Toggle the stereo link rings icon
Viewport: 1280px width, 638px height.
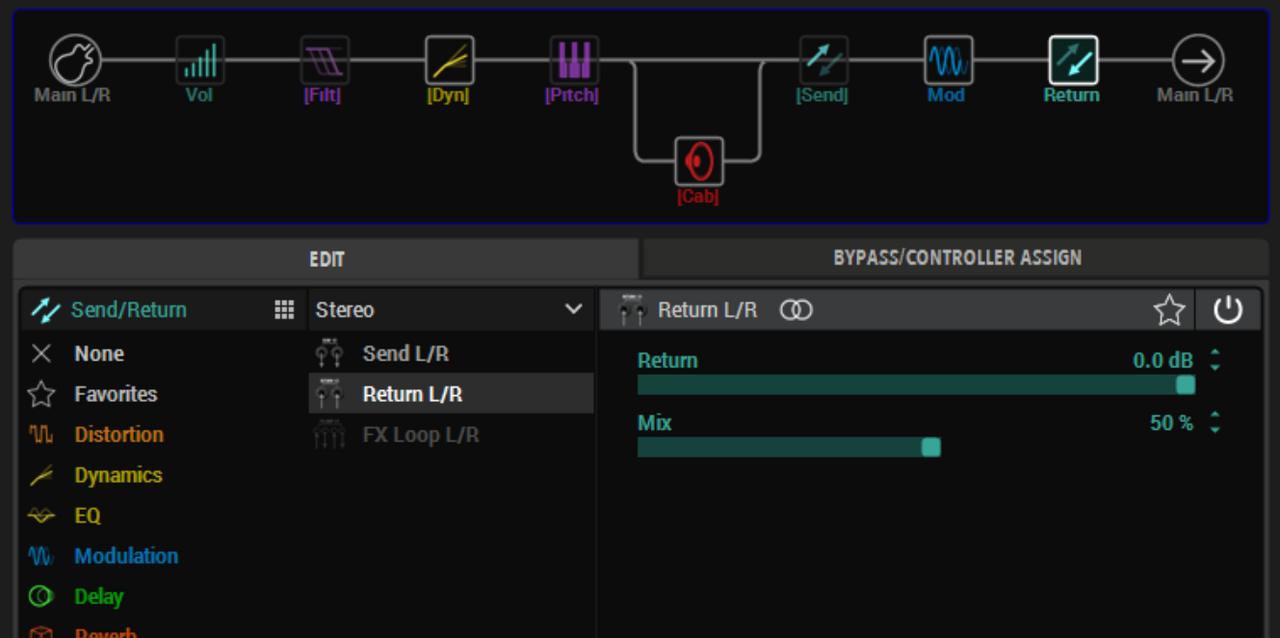(796, 310)
